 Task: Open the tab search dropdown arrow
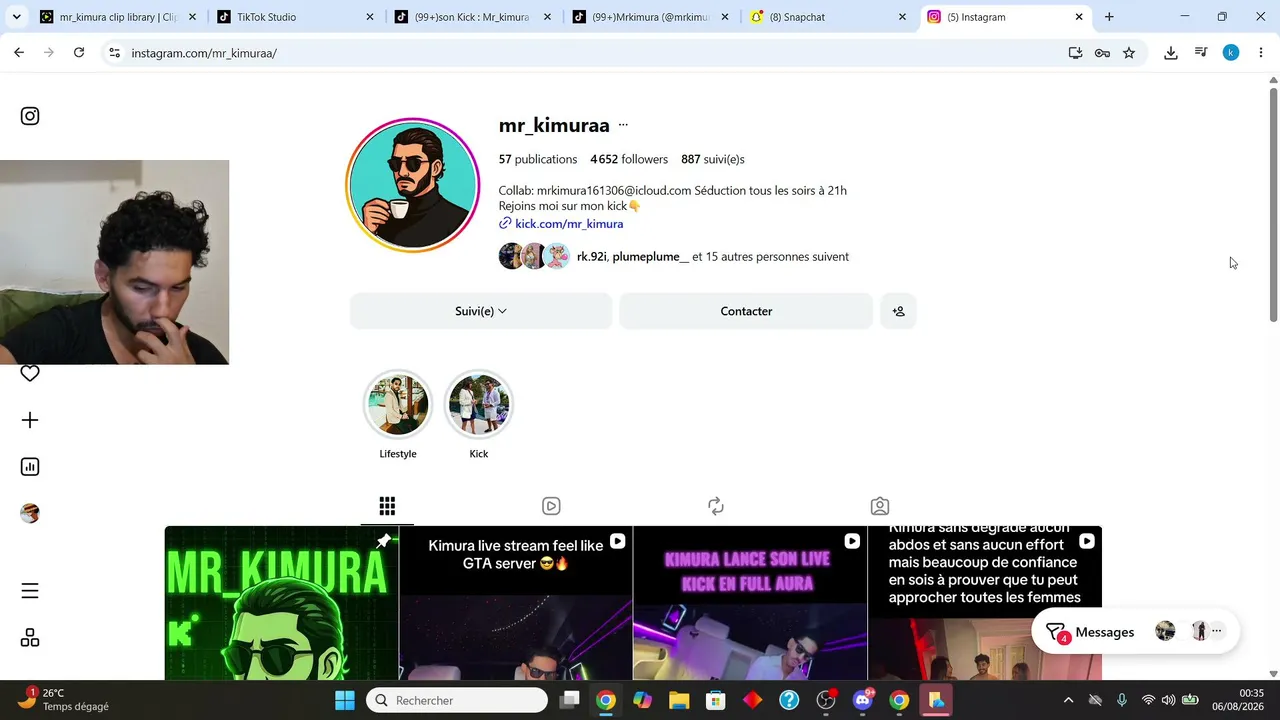16,17
